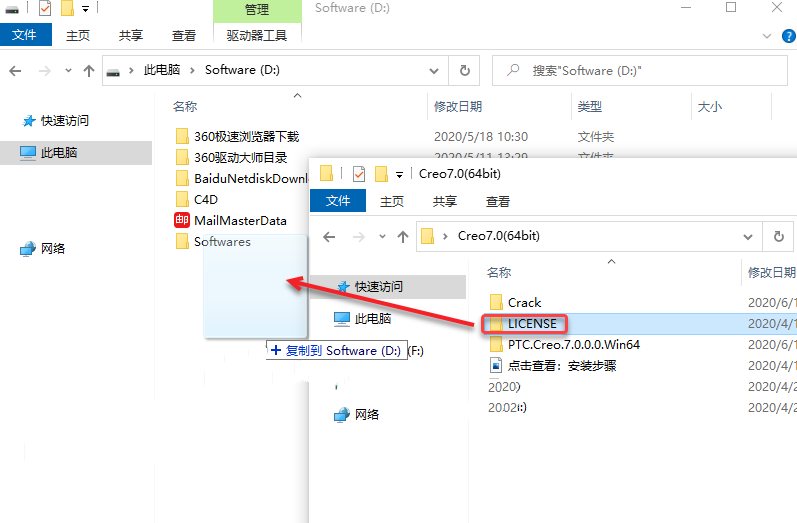This screenshot has height=523, width=797.
Task: Click Creo7.0(64bit) breadcrumb in address bar
Action: pos(499,235)
